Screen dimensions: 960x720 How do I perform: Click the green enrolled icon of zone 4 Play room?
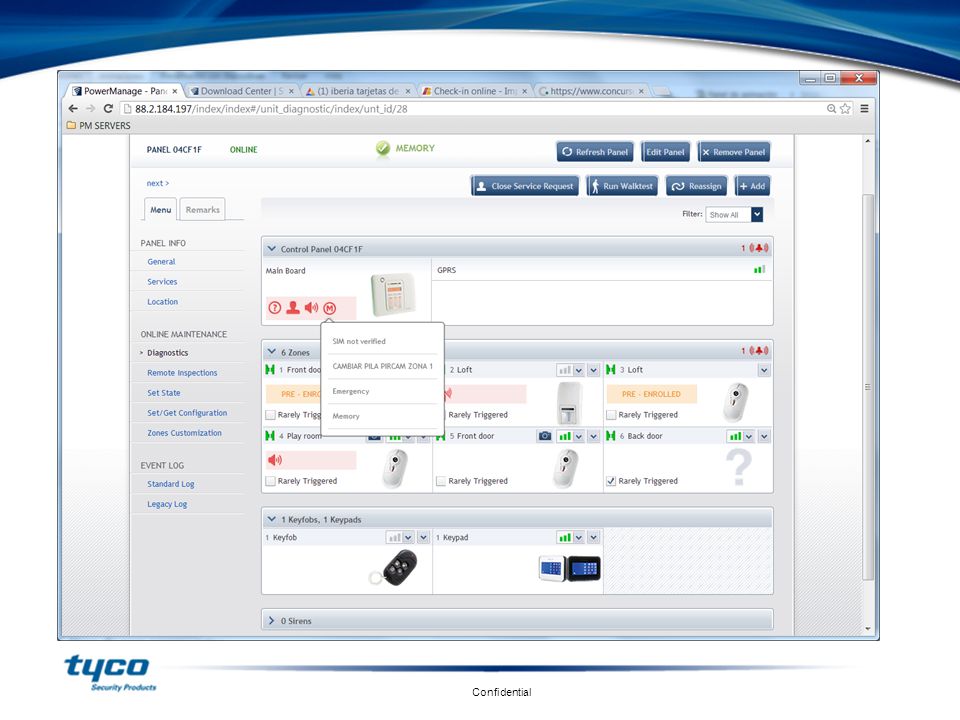(269, 436)
